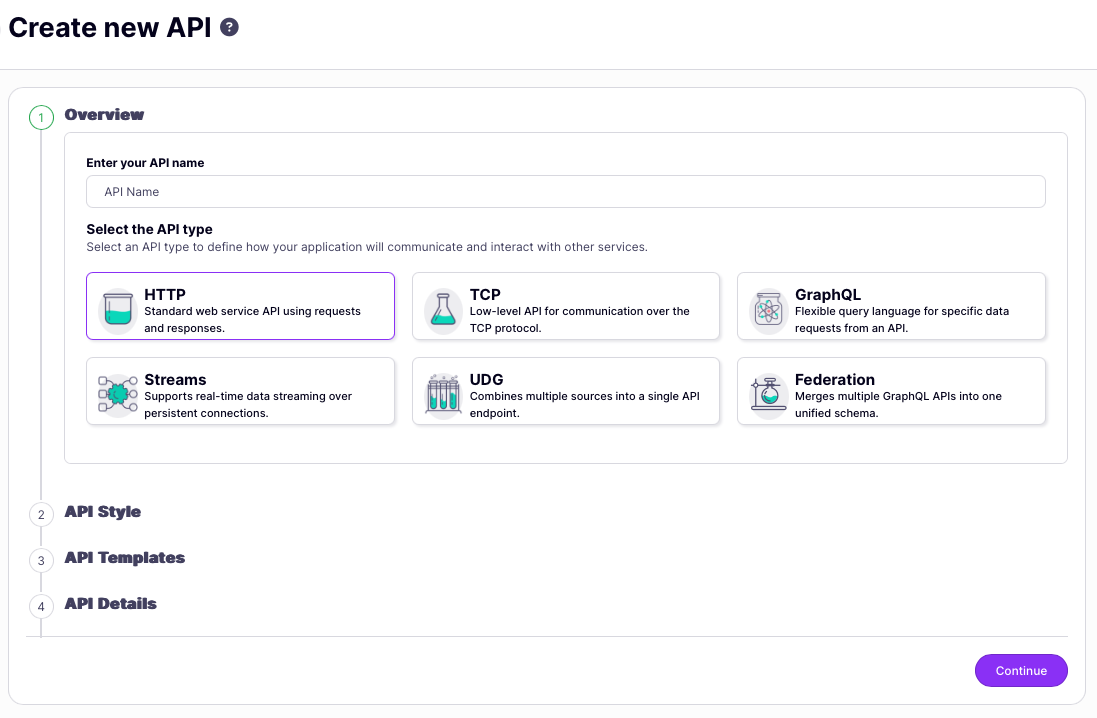Click the TCP beaker icon
1097x718 pixels.
pyautogui.click(x=442, y=310)
